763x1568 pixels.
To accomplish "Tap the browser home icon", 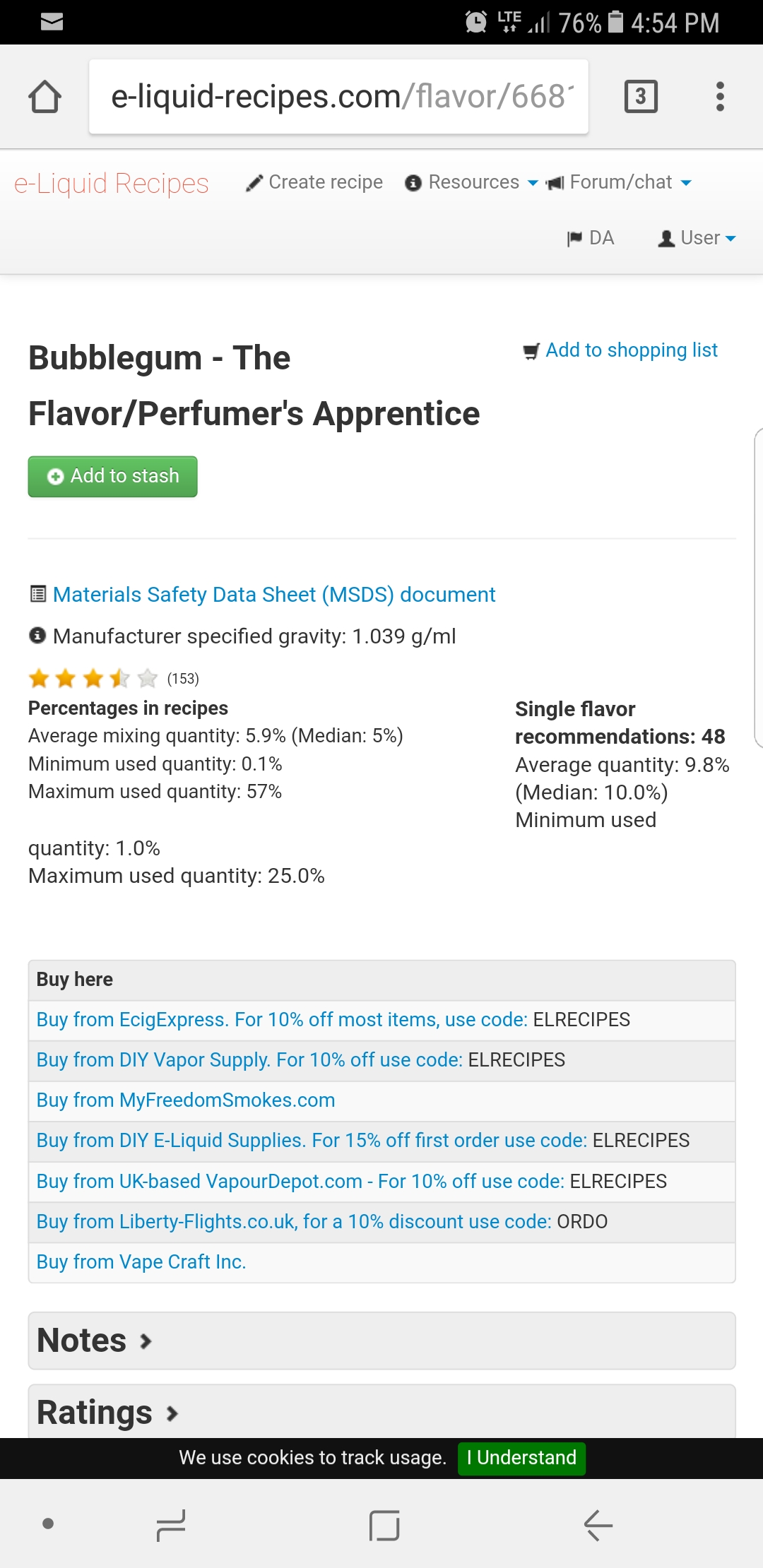I will pyautogui.click(x=45, y=96).
